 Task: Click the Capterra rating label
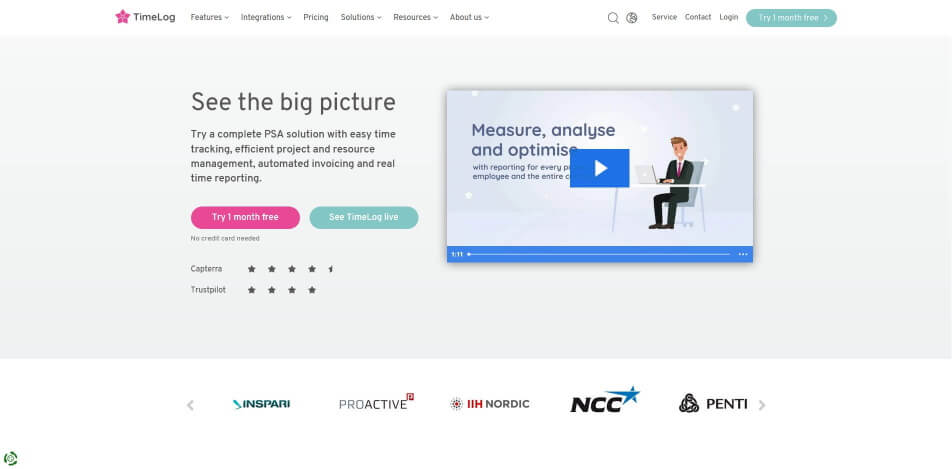point(206,269)
